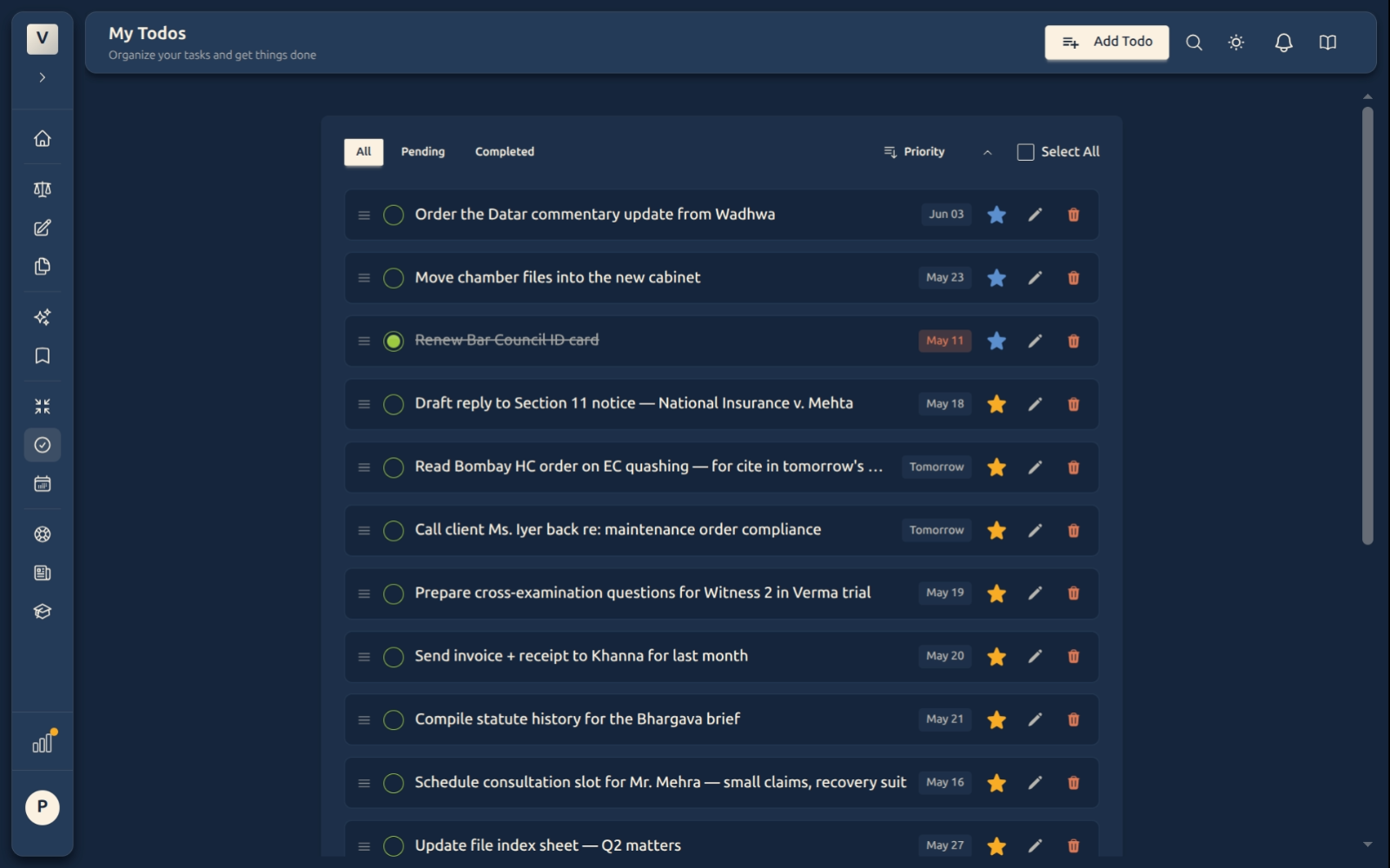Image resolution: width=1390 pixels, height=868 pixels.
Task: Open the calendar sidebar icon
Action: tap(42, 484)
